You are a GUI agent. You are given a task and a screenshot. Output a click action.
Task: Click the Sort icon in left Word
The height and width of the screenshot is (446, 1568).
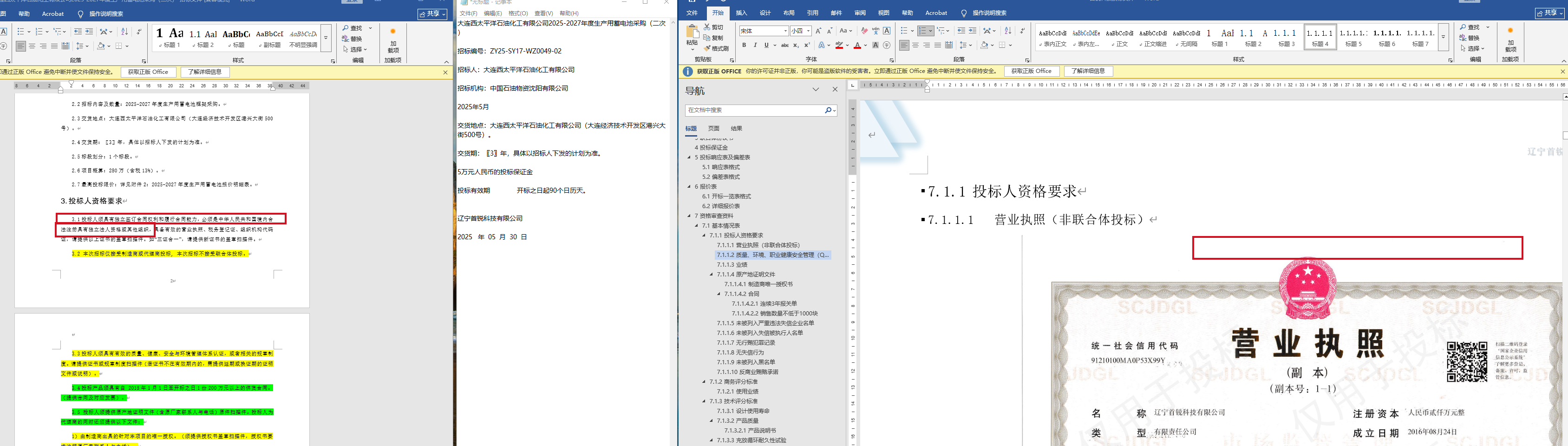click(125, 32)
